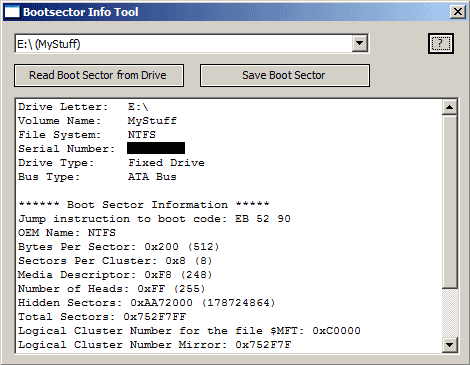Click the 'Drive Letter: E:\' line
The image size is (470, 365).
pos(83,107)
